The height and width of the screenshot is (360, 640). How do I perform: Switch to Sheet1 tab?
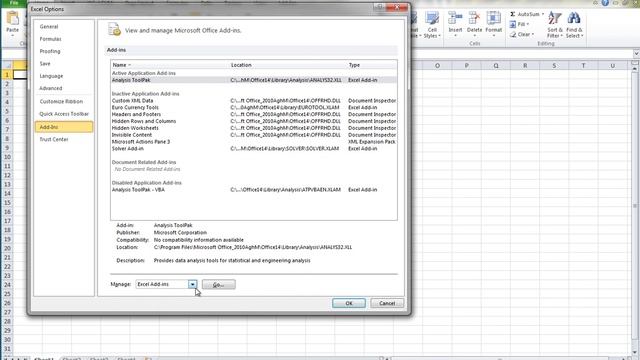[44, 358]
